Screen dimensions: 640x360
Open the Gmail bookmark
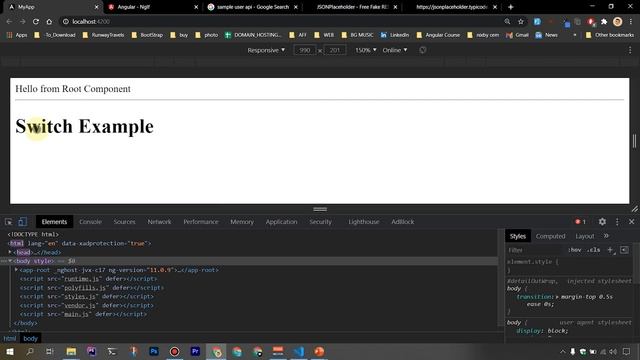coord(517,35)
